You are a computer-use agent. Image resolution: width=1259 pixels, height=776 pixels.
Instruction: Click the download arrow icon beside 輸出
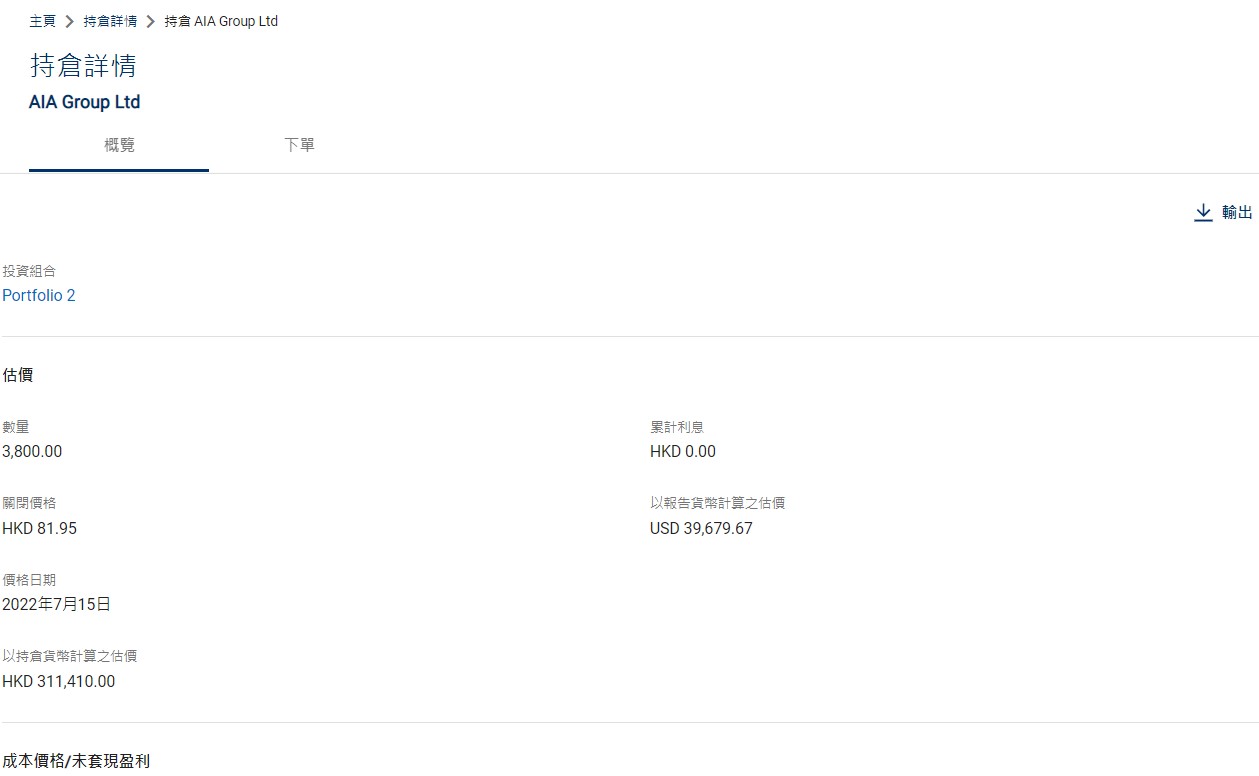pyautogui.click(x=1203, y=213)
